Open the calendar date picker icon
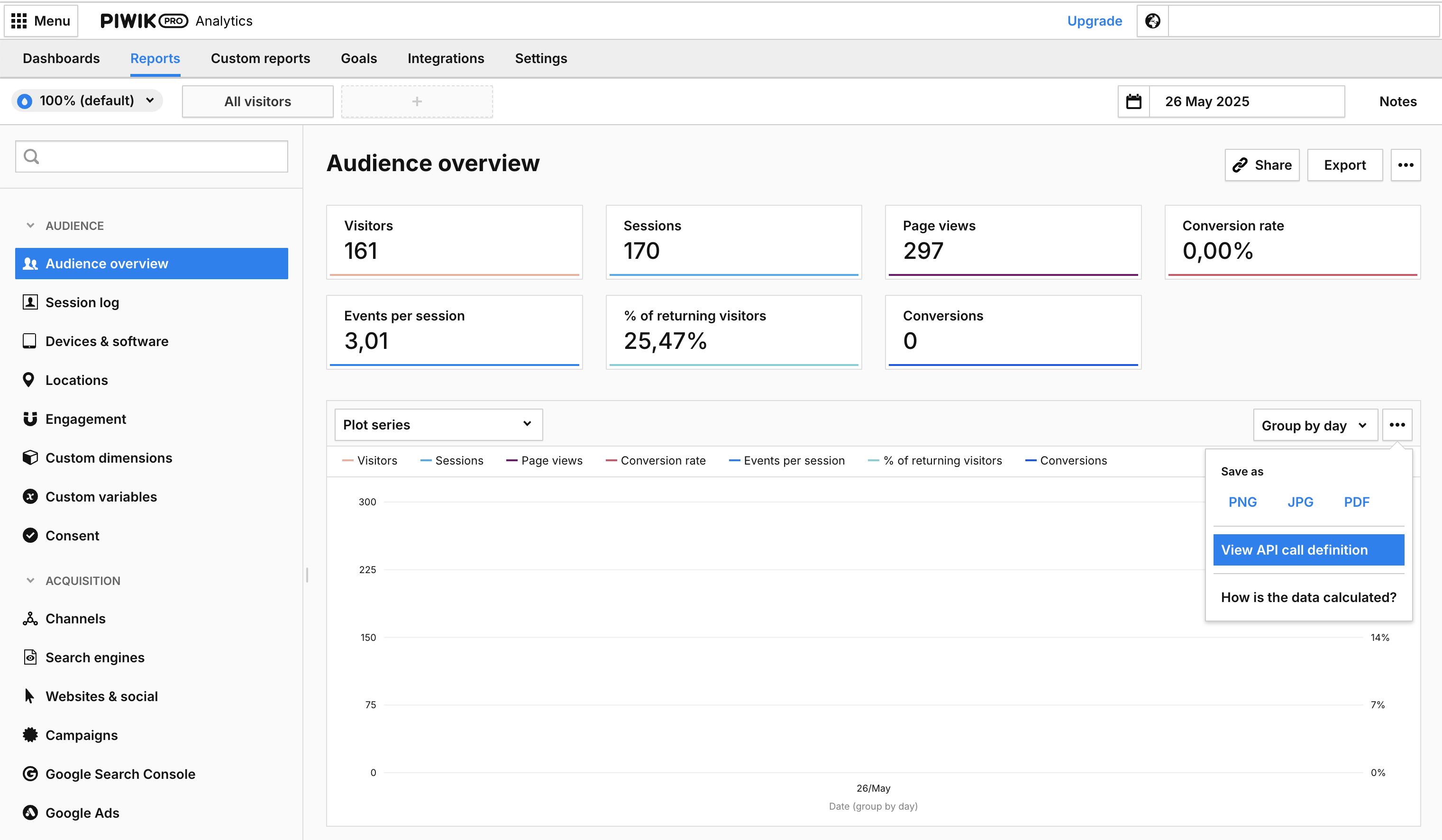Image resolution: width=1442 pixels, height=840 pixels. (x=1133, y=101)
